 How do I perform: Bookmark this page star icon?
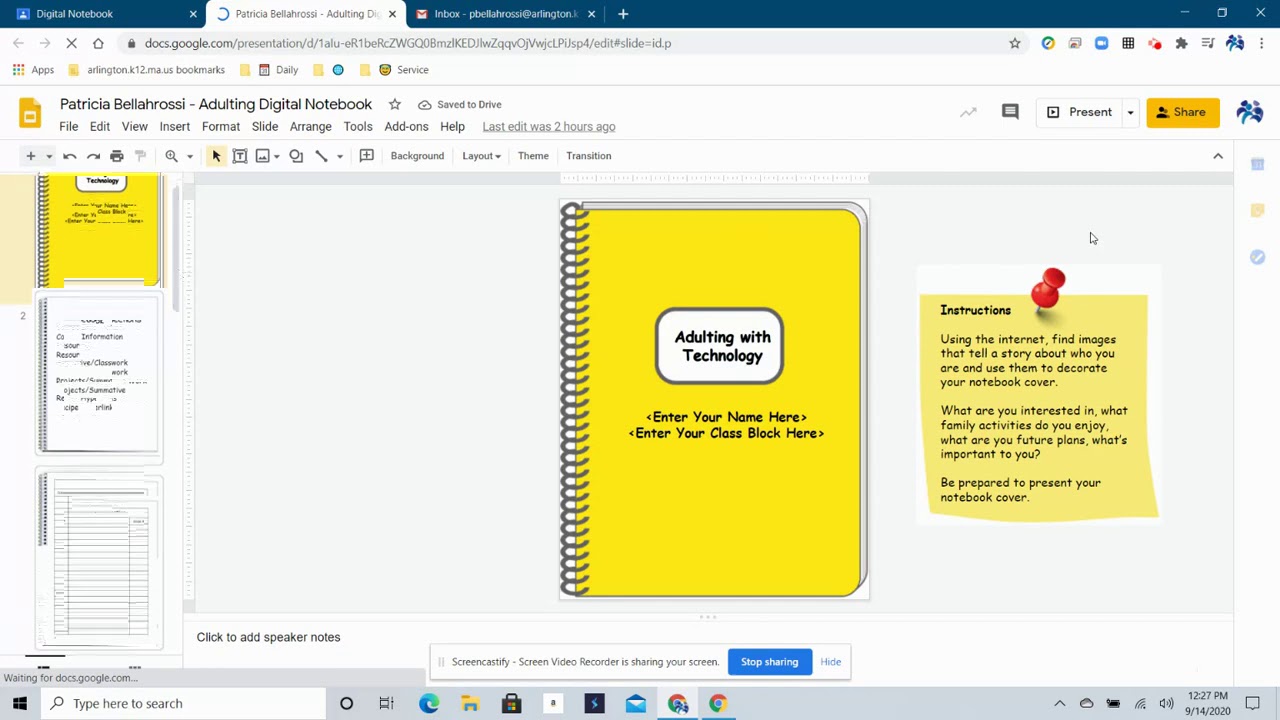point(1015,43)
